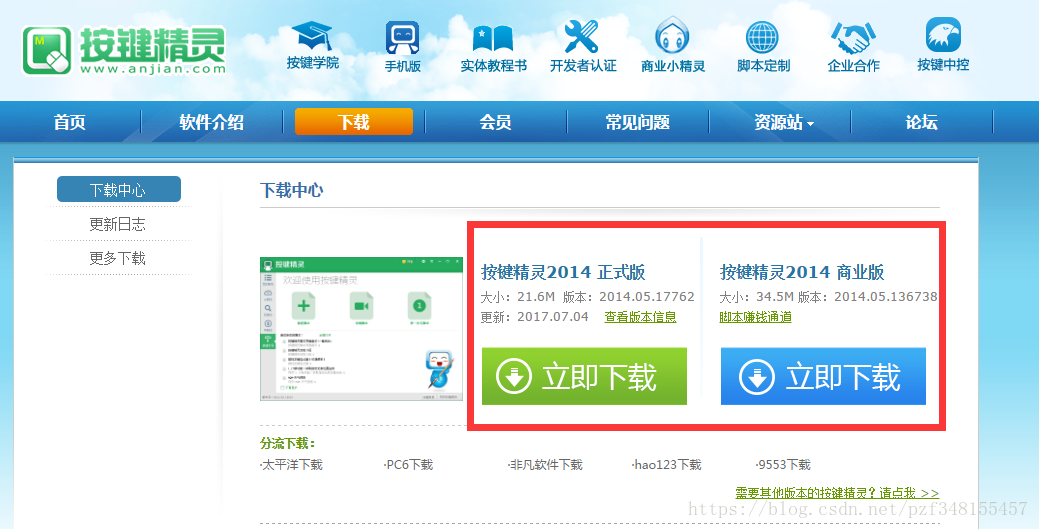The width and height of the screenshot is (1039, 529).
Task: Open 软件介绍 navigation item
Action: [x=211, y=122]
